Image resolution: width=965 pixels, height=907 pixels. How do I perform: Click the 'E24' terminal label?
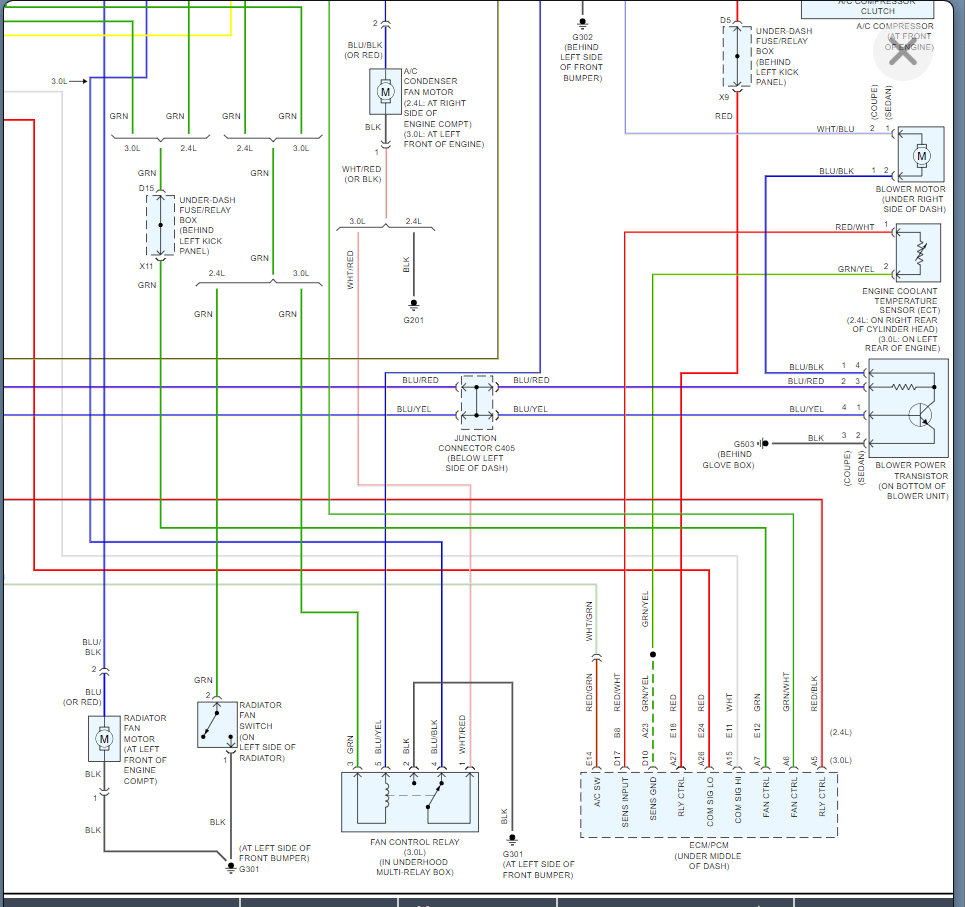[701, 730]
